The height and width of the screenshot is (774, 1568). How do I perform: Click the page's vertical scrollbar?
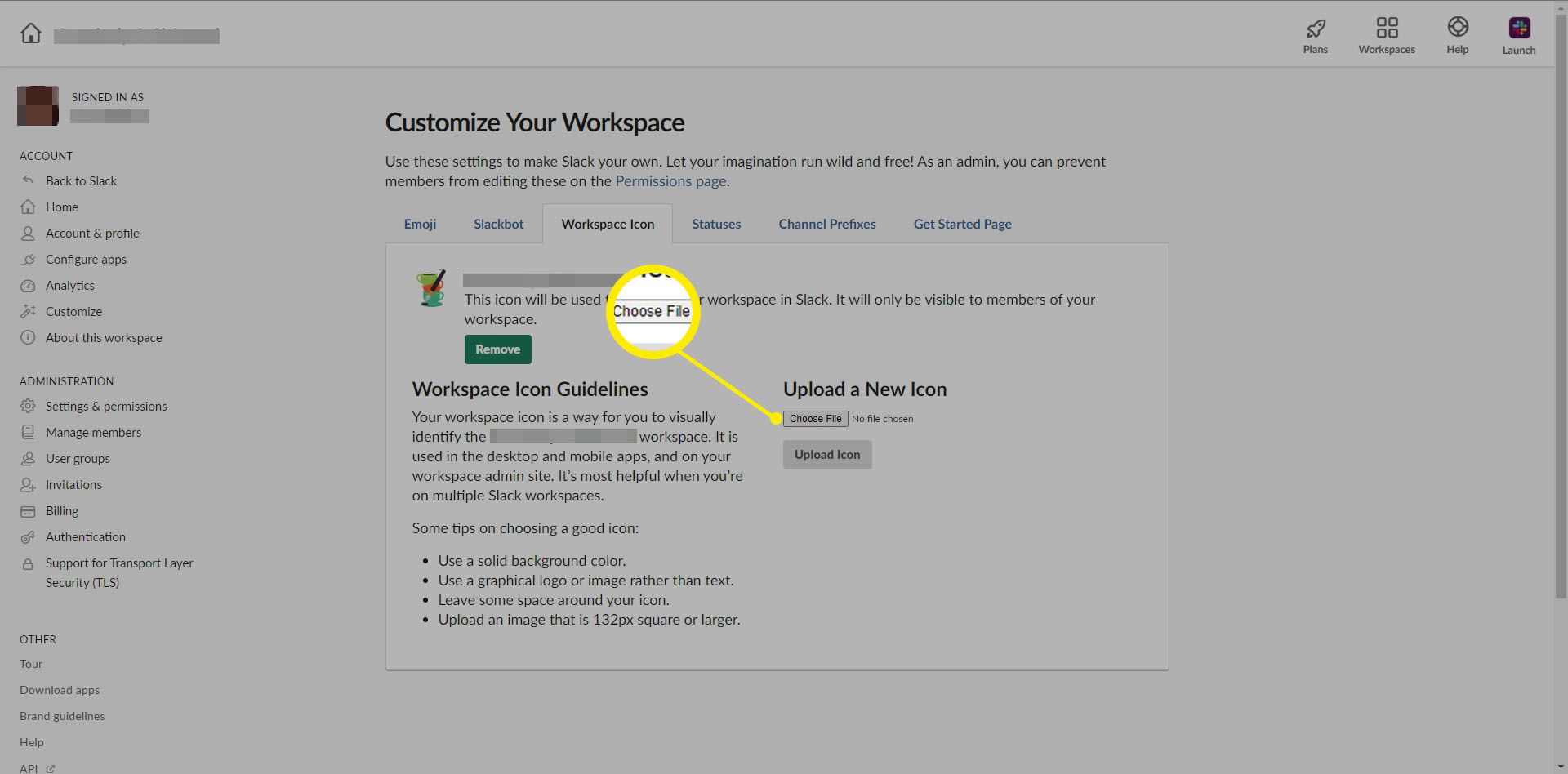click(1561, 327)
